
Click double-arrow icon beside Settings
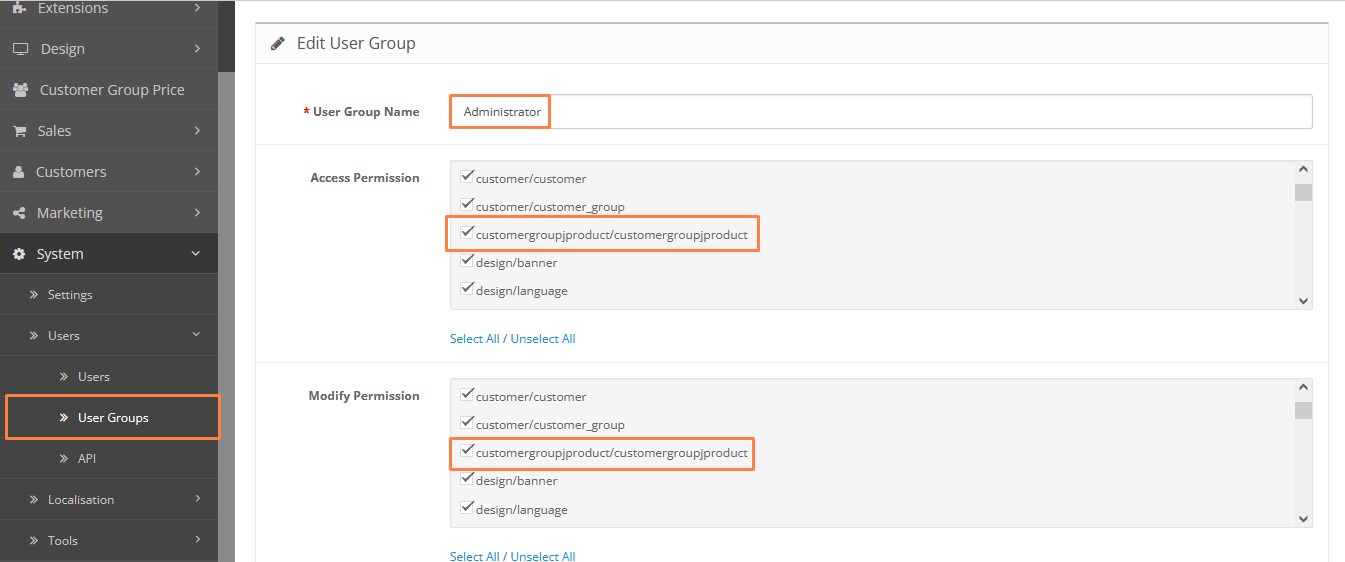34,295
